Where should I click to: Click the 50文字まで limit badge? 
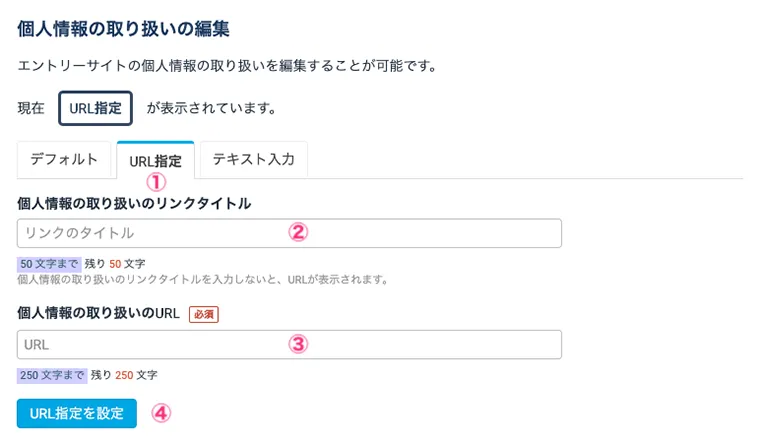[x=46, y=264]
